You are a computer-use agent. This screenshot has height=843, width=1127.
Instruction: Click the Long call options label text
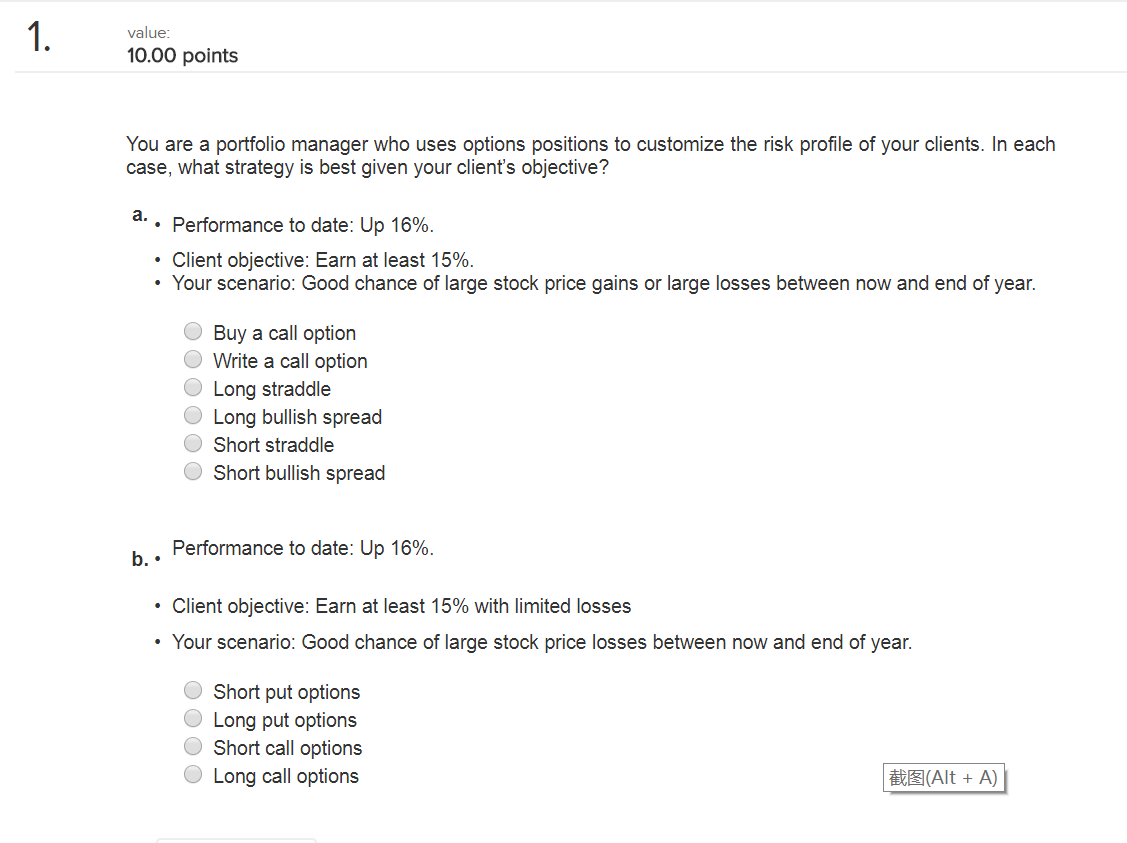pyautogui.click(x=285, y=776)
